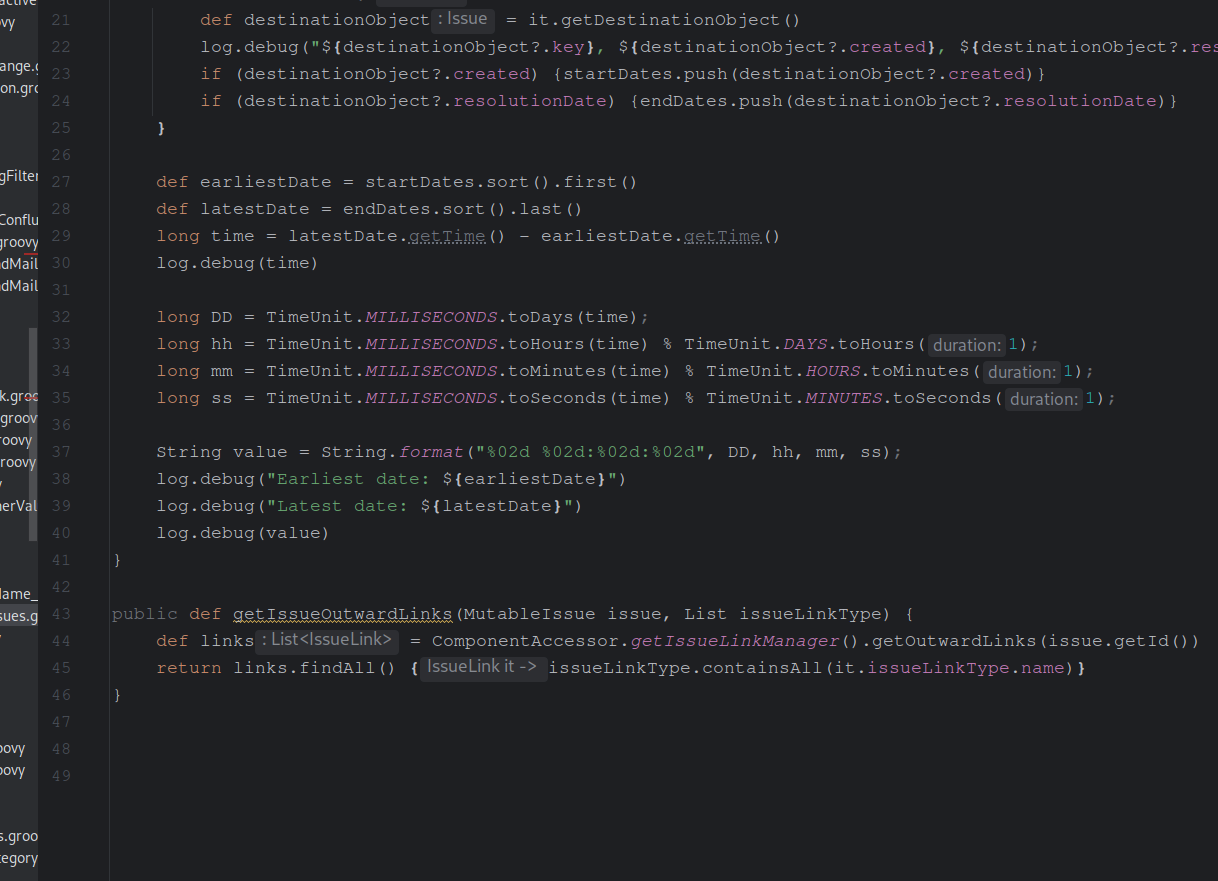
Task: Click the DAYS constant on line 33
Action: pyautogui.click(x=805, y=344)
